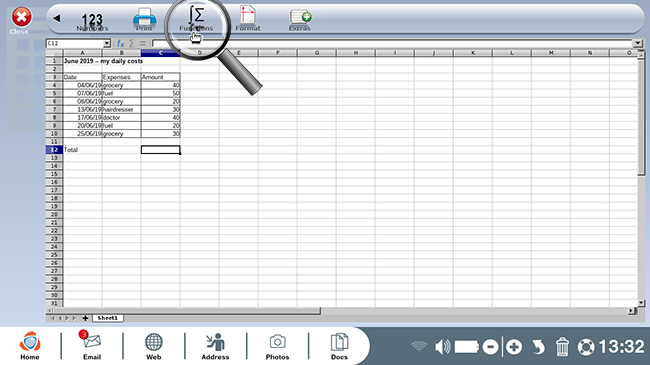The height and width of the screenshot is (365, 650).
Task: Go to previous sheet navigation arrow
Action: pos(60,318)
